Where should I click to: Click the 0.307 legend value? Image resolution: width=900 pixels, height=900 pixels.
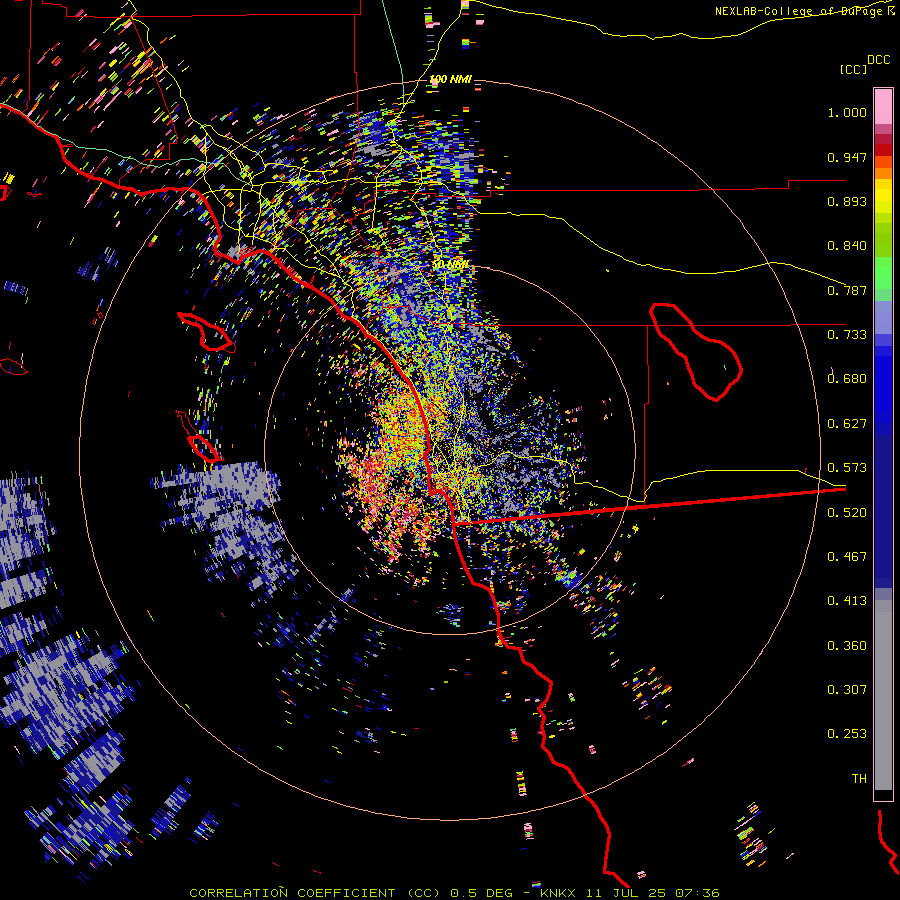pyautogui.click(x=847, y=690)
